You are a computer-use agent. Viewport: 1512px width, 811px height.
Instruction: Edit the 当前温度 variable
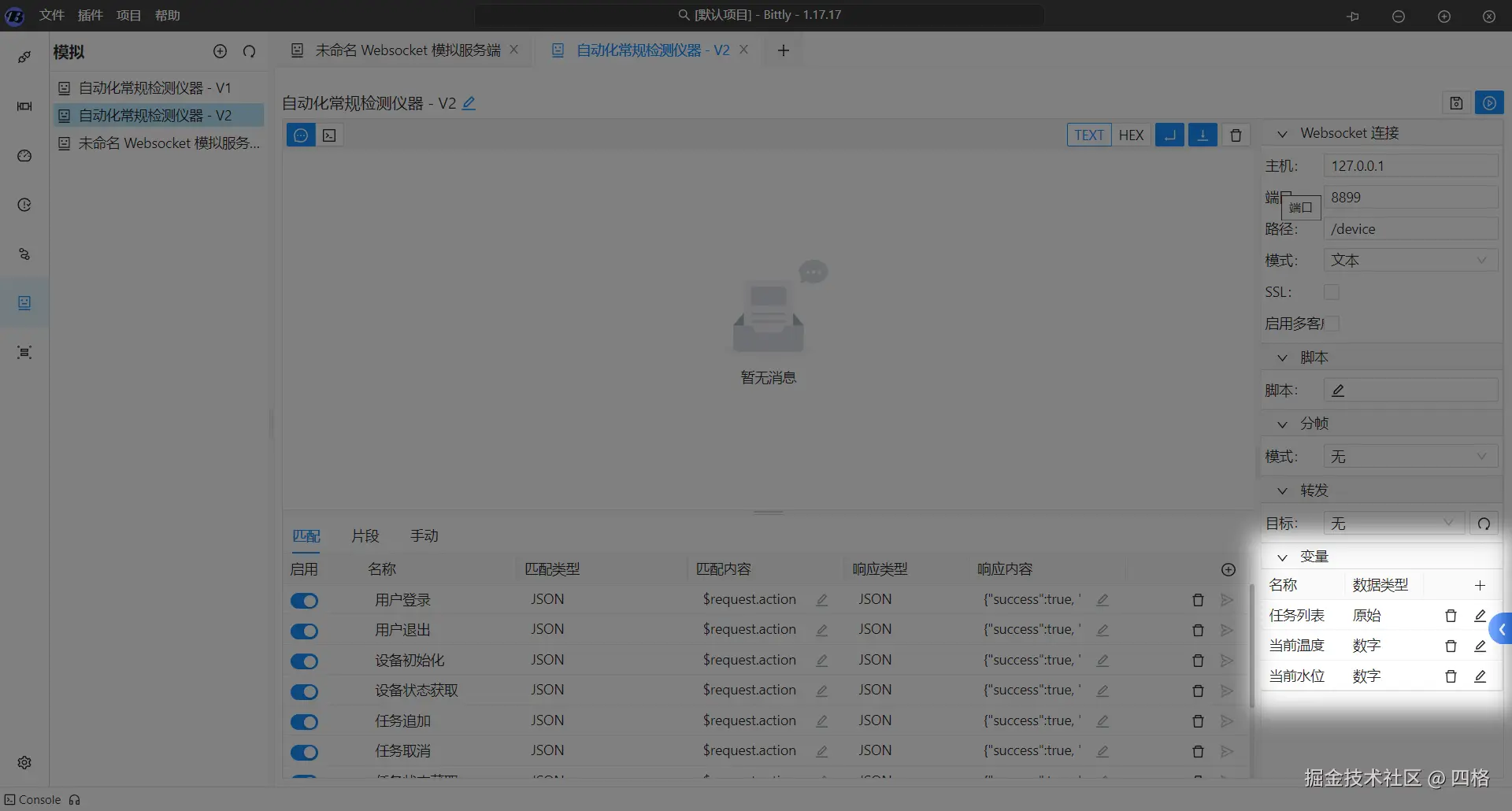point(1480,646)
